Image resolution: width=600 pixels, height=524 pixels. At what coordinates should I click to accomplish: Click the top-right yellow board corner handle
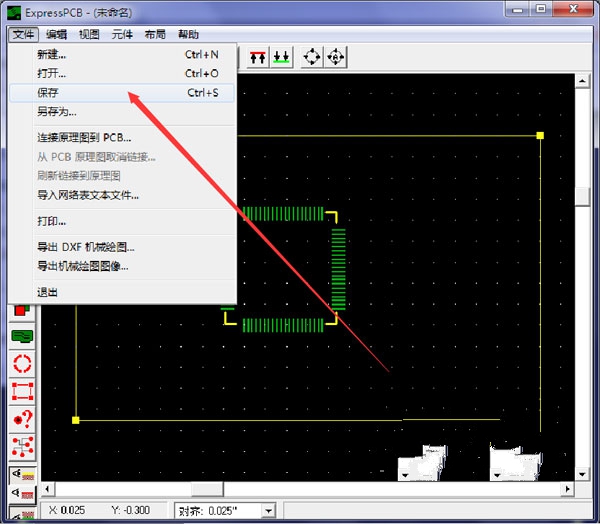[540, 135]
